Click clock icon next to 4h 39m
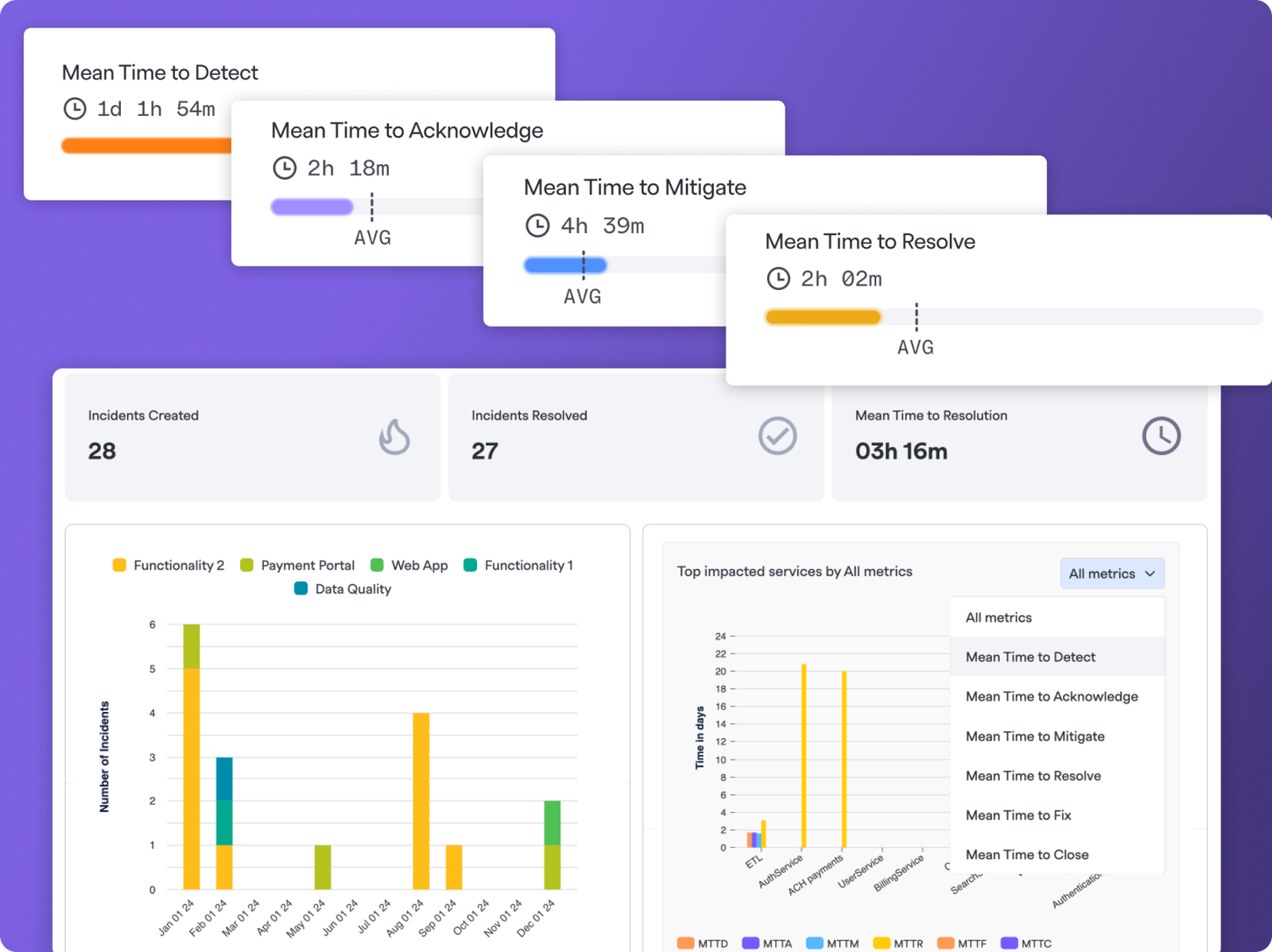Viewport: 1272px width, 952px height. click(x=537, y=226)
